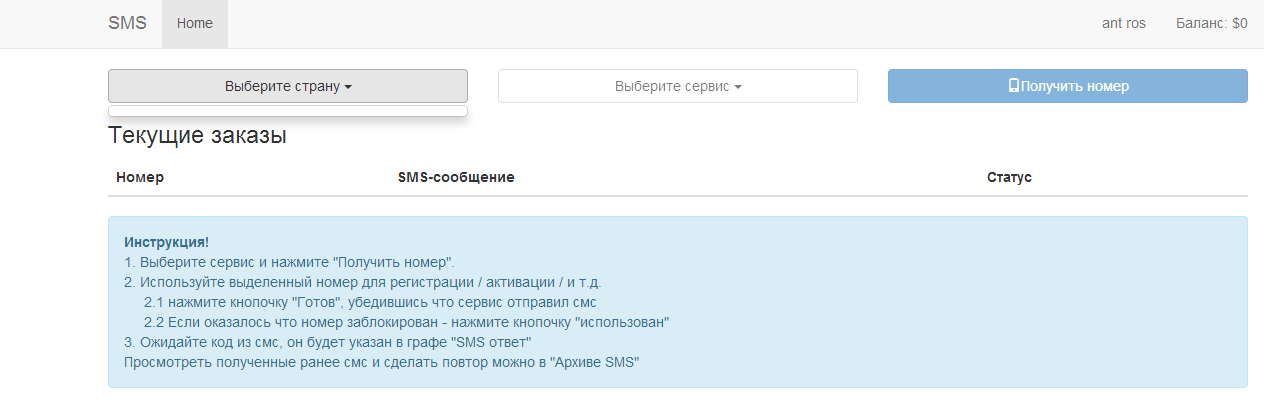Expand the Выберите страну dropdown

pos(288,86)
